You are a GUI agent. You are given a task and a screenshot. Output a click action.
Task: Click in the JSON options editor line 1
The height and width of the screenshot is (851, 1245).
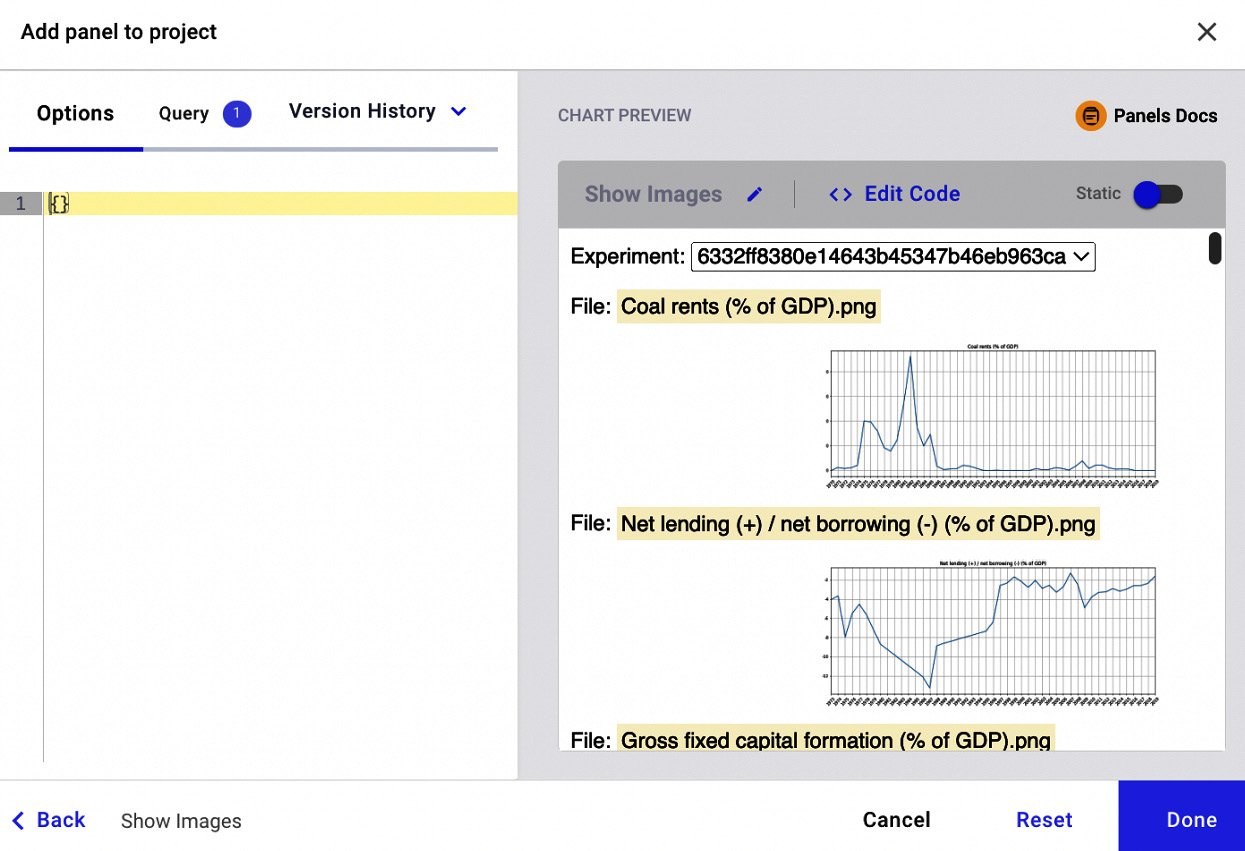pos(281,204)
